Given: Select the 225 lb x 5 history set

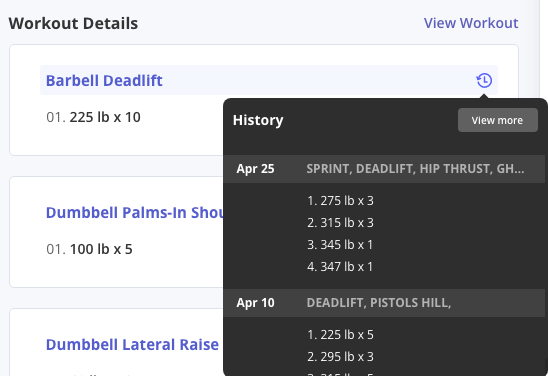Looking at the screenshot, I should point(340,334).
